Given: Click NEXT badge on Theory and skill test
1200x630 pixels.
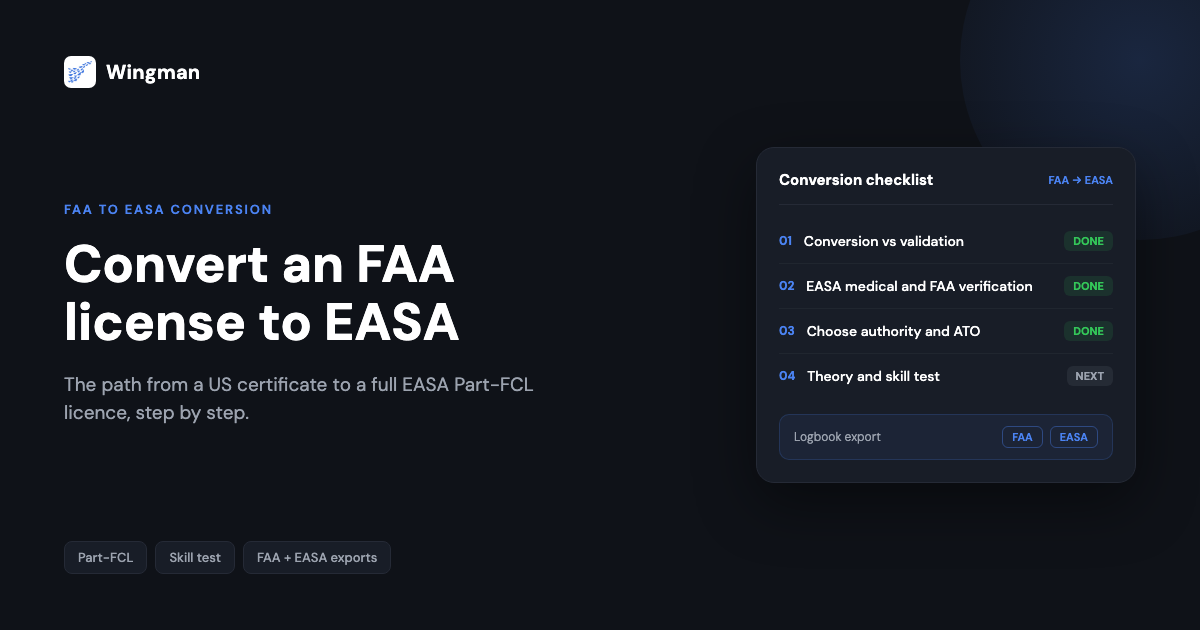Looking at the screenshot, I should (x=1089, y=376).
